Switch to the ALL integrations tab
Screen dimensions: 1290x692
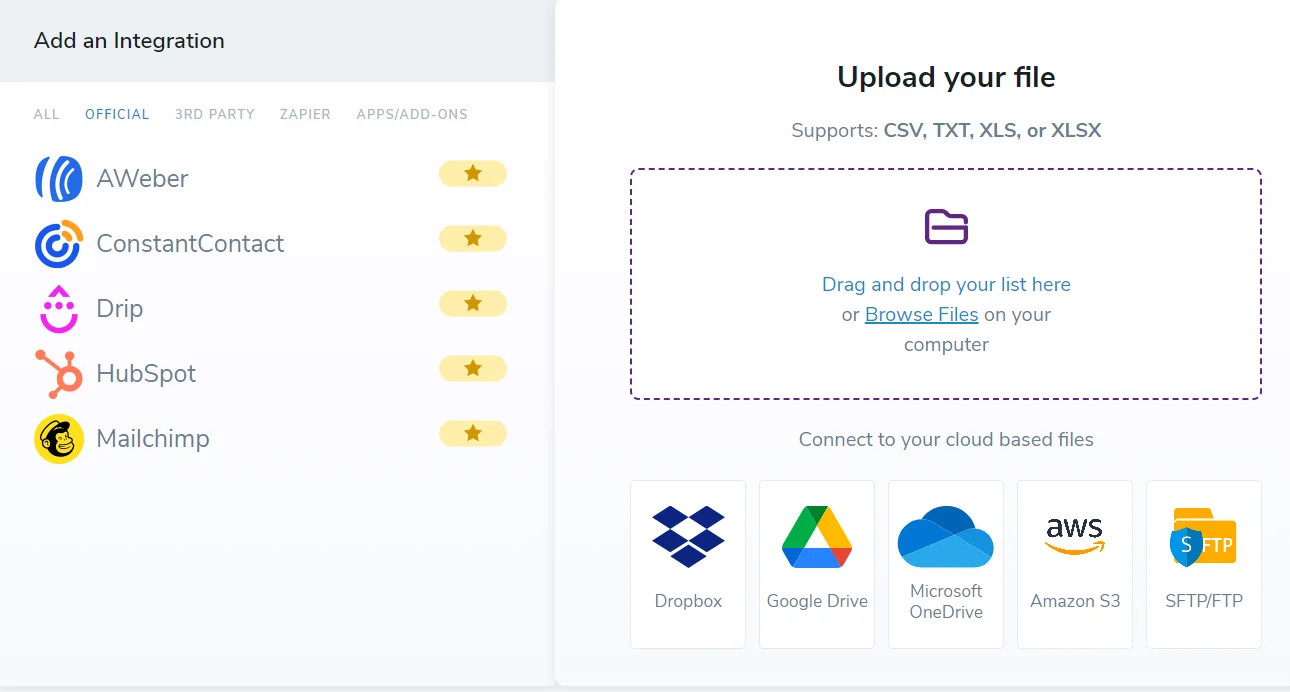pos(46,114)
